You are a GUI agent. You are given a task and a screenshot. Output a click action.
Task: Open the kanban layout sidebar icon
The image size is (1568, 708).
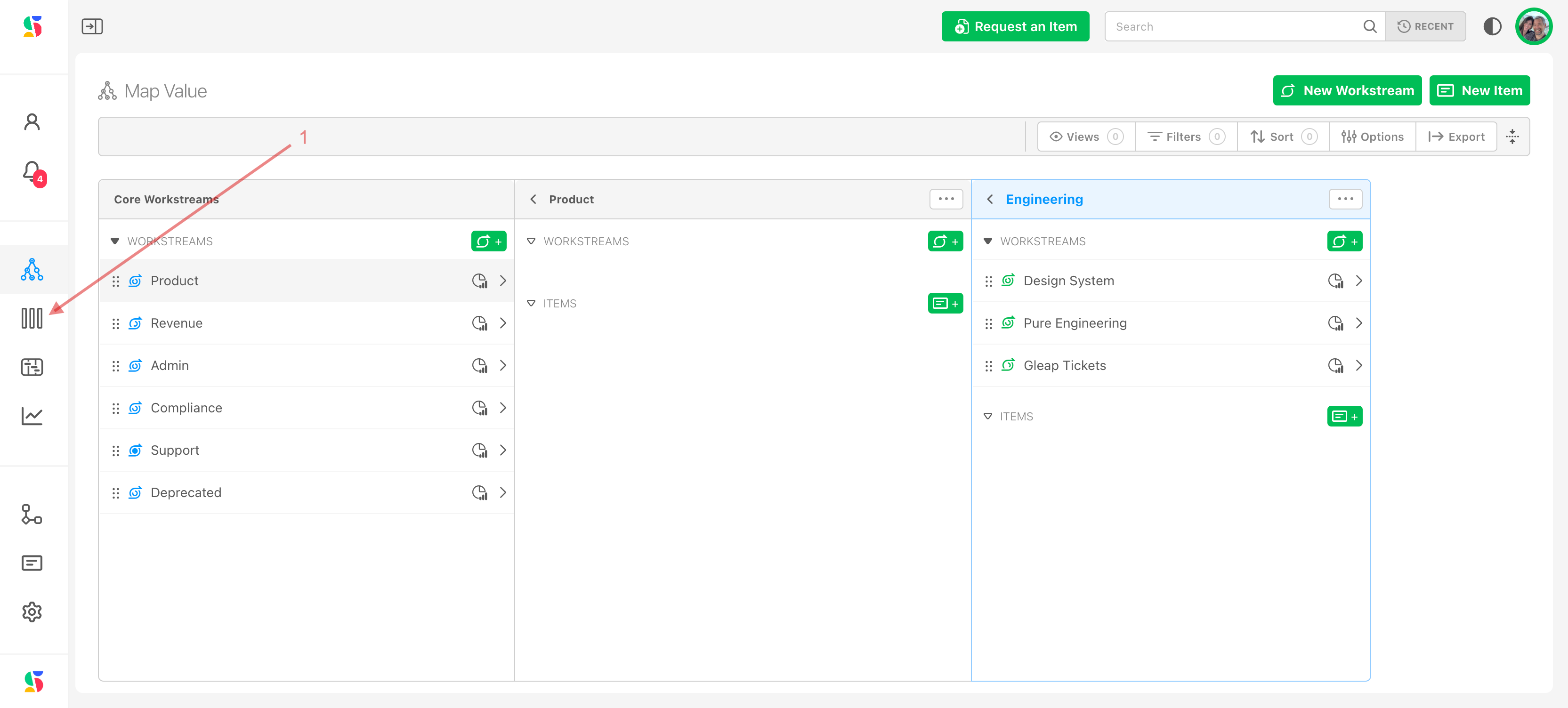click(x=32, y=367)
